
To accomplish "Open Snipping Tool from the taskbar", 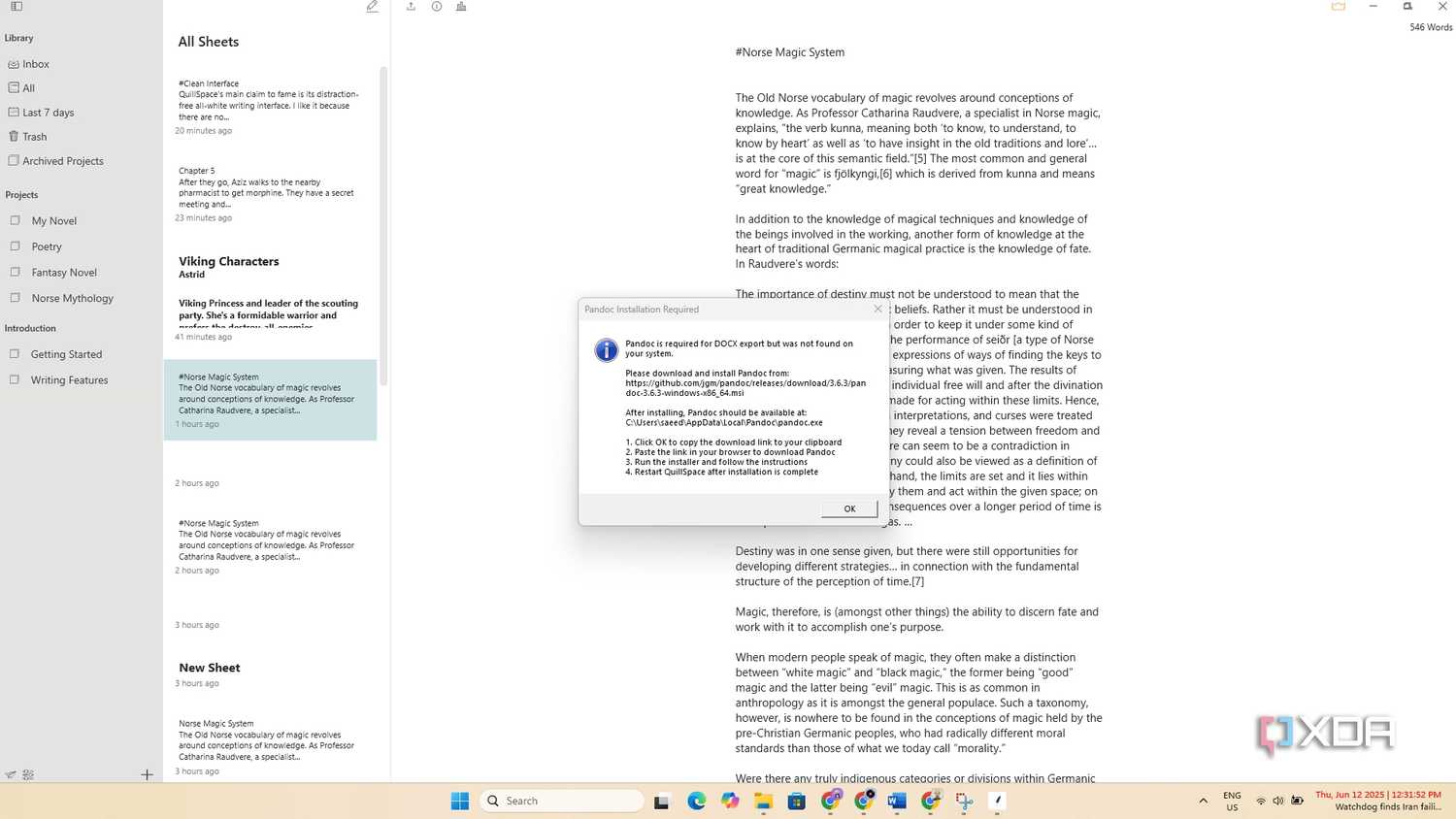I will click(x=964, y=801).
